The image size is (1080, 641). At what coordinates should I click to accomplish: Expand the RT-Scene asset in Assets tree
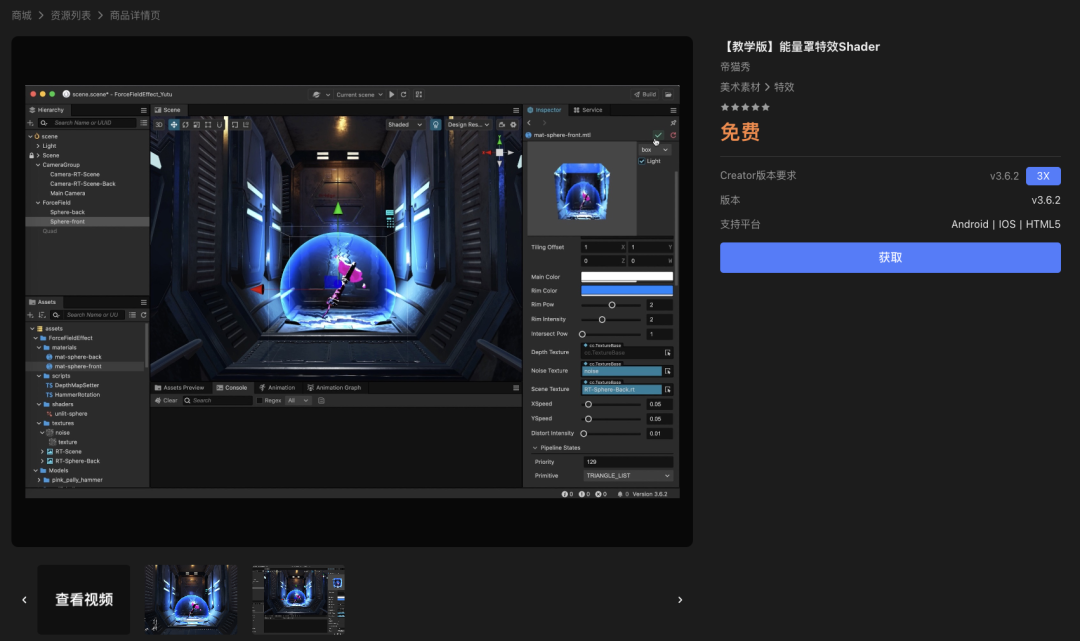point(42,452)
